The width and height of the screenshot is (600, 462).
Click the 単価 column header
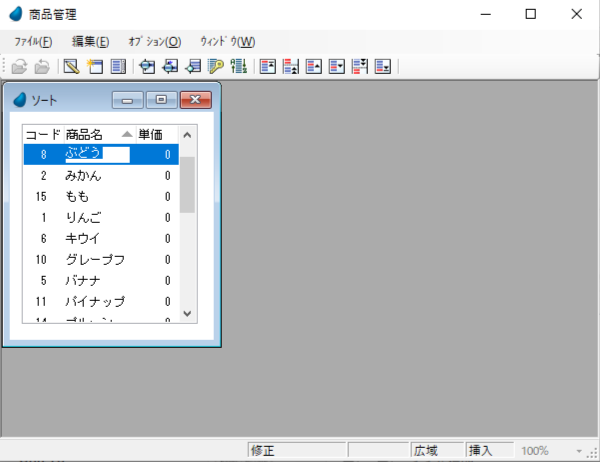[x=150, y=134]
